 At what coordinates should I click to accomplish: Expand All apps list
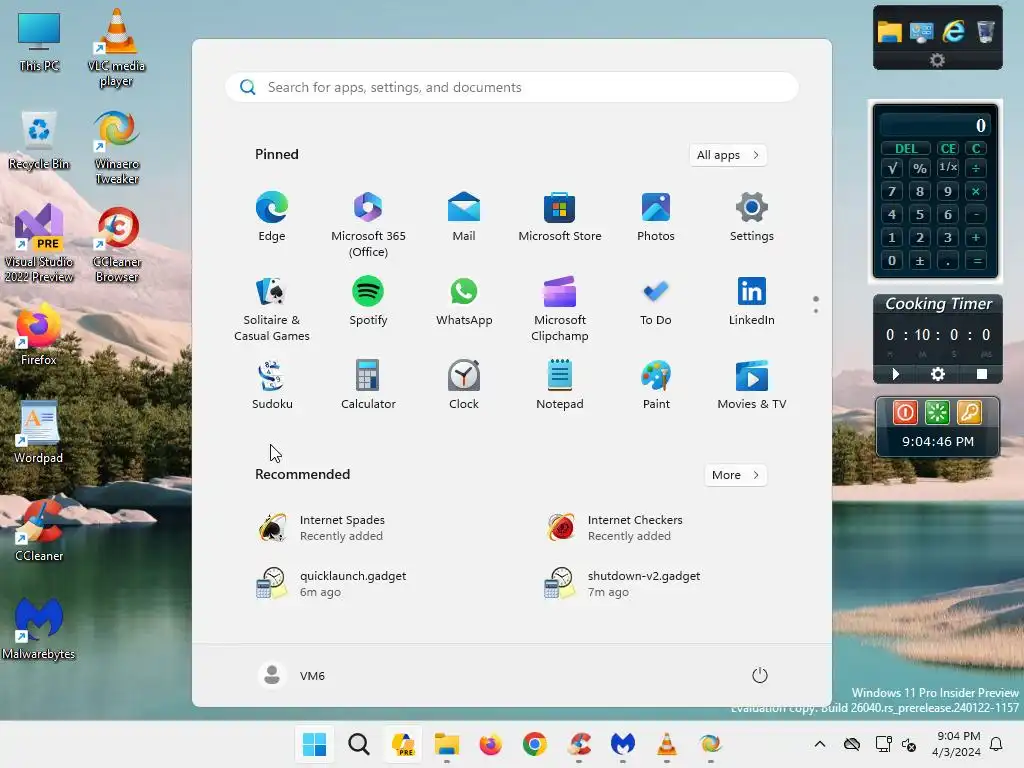tap(728, 155)
